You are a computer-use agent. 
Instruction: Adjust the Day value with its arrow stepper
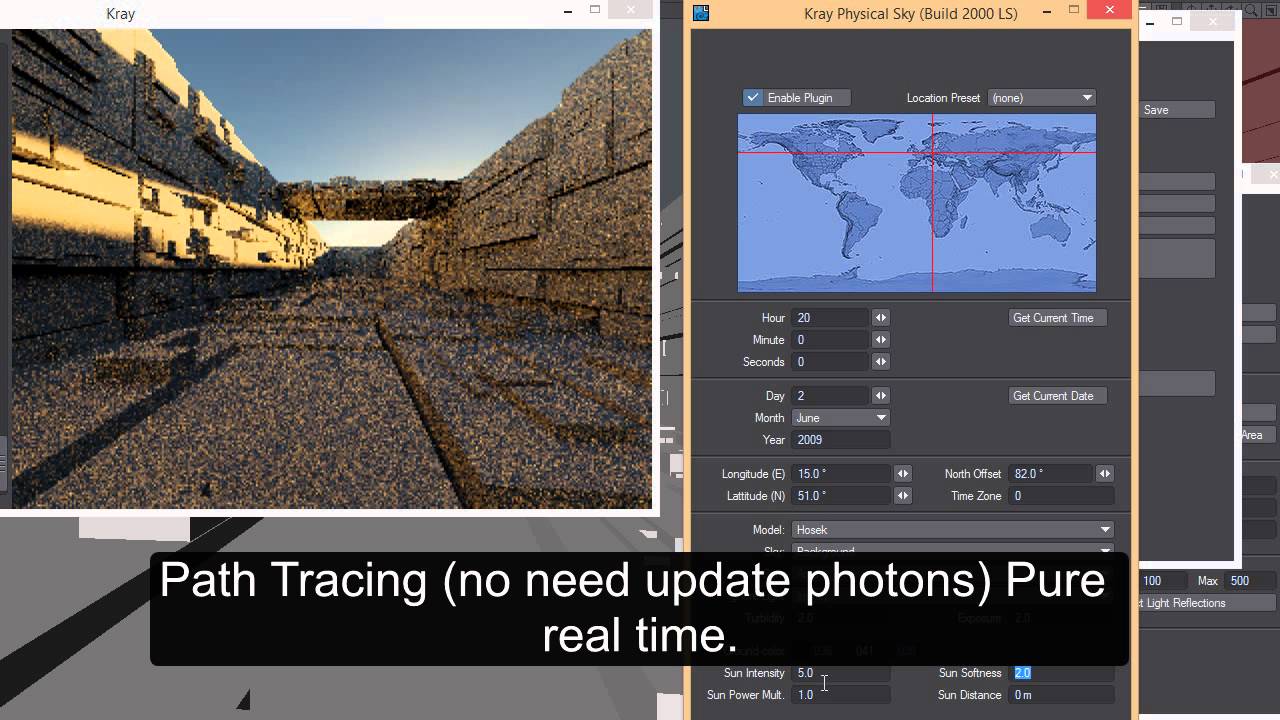pyautogui.click(x=881, y=396)
